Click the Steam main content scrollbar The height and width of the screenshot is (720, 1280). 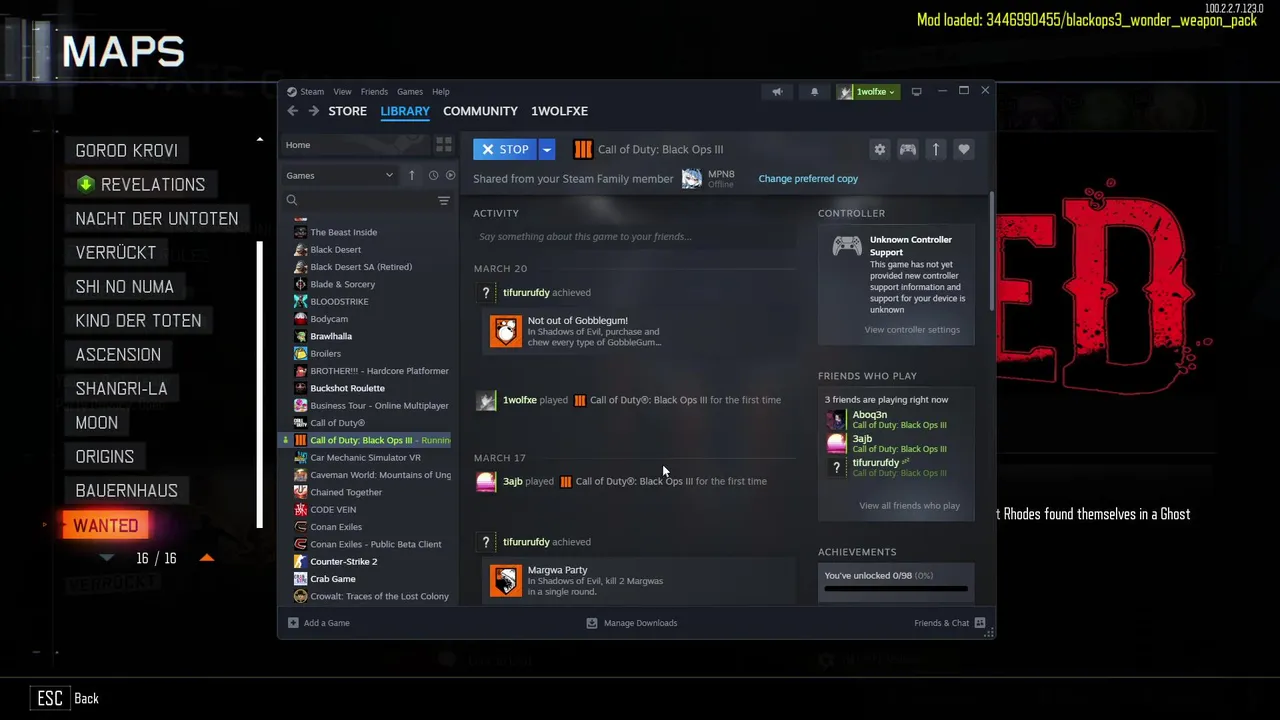[991, 250]
